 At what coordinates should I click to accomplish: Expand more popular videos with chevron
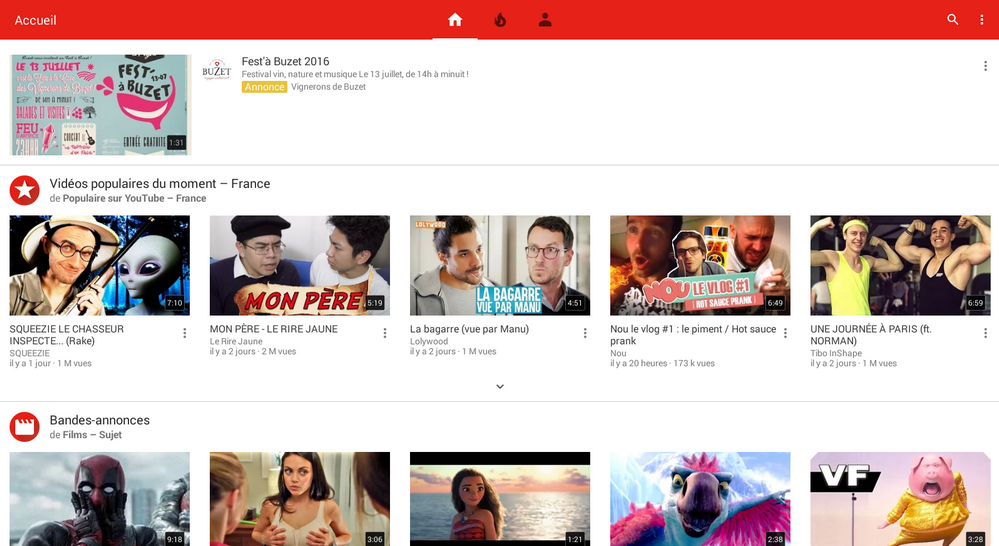(x=500, y=386)
